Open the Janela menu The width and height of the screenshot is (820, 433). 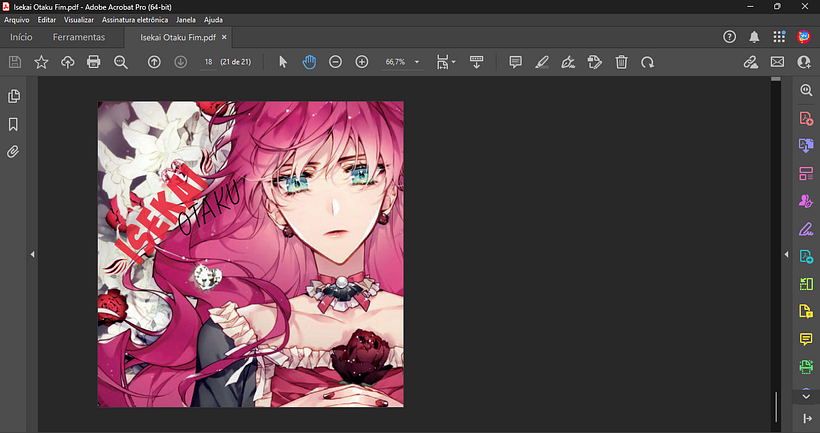pos(186,20)
